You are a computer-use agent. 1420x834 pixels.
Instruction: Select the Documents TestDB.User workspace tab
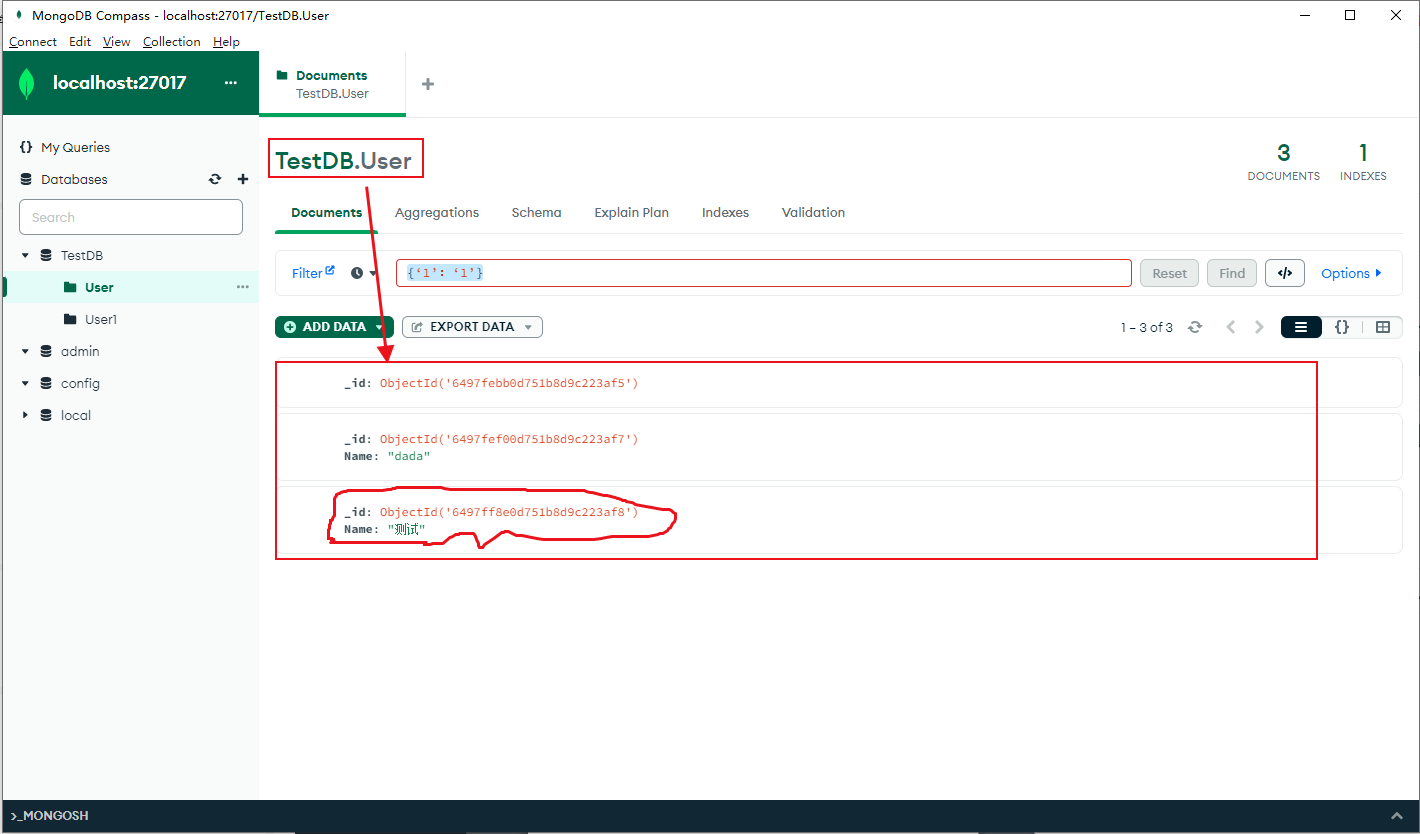coord(332,84)
